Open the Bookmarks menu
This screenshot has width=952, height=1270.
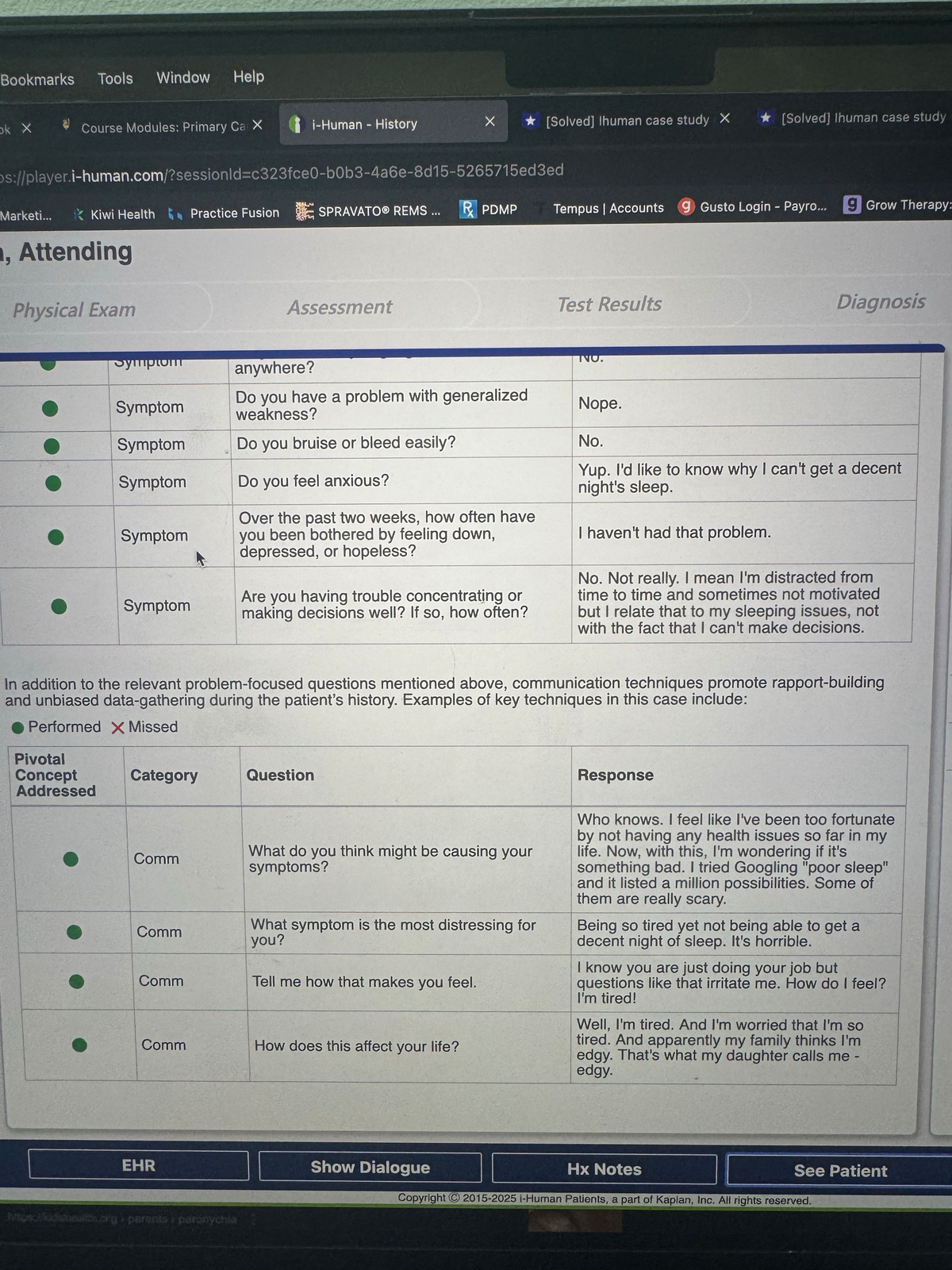36,79
